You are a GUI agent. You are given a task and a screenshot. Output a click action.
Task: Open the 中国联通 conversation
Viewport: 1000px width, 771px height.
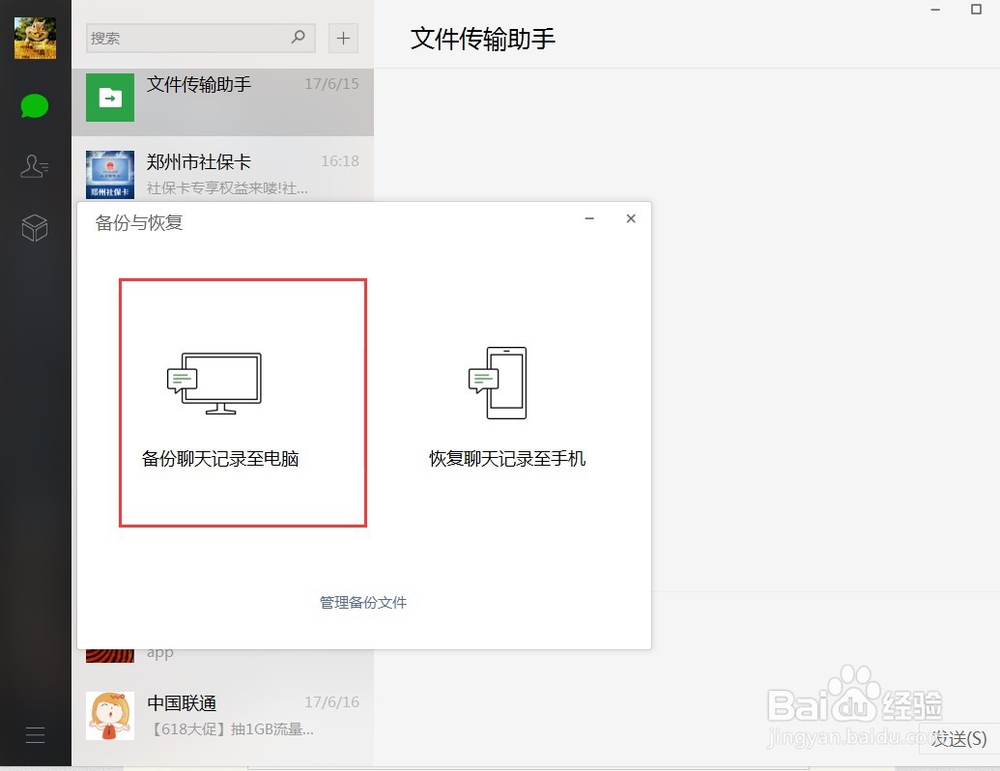tap(223, 716)
